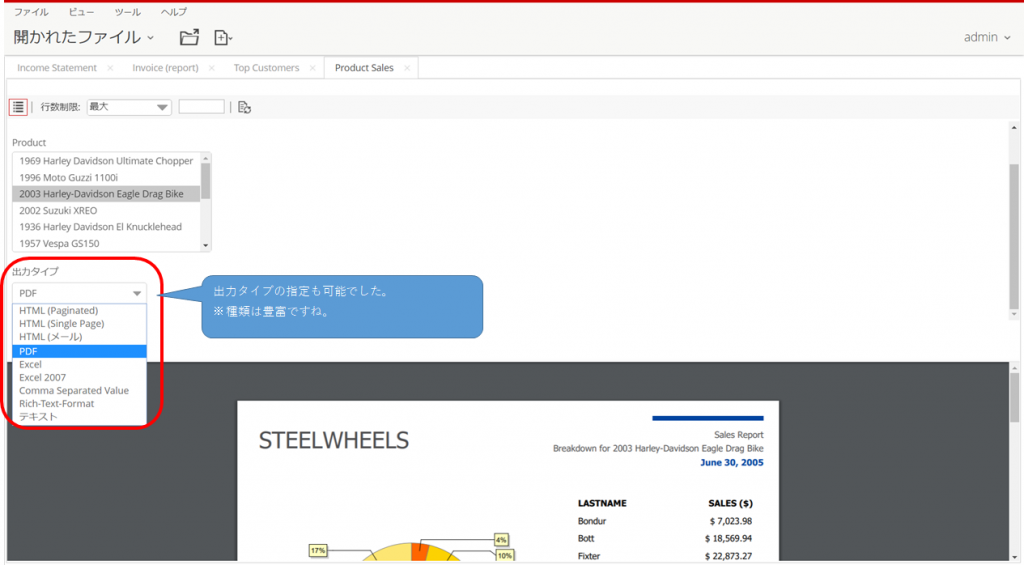Select 2002 Suzuki XREO product
The image size is (1024, 565).
(106, 210)
